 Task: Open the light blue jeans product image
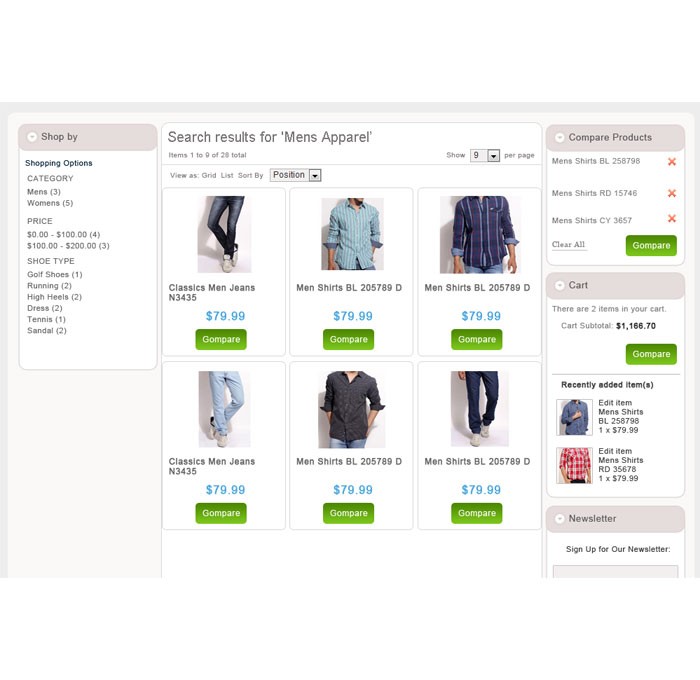225,409
